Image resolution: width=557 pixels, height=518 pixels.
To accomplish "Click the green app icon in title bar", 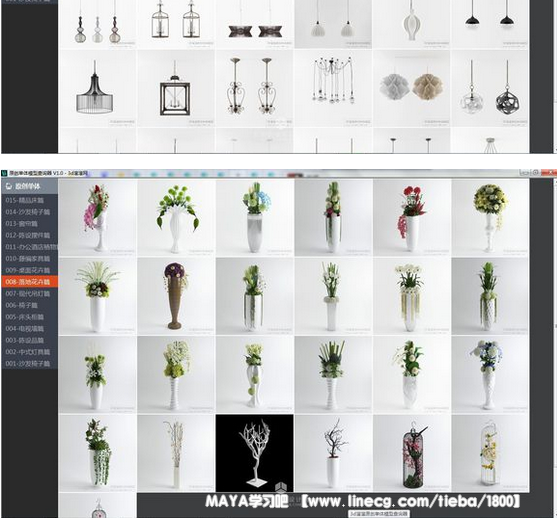I will [4, 173].
